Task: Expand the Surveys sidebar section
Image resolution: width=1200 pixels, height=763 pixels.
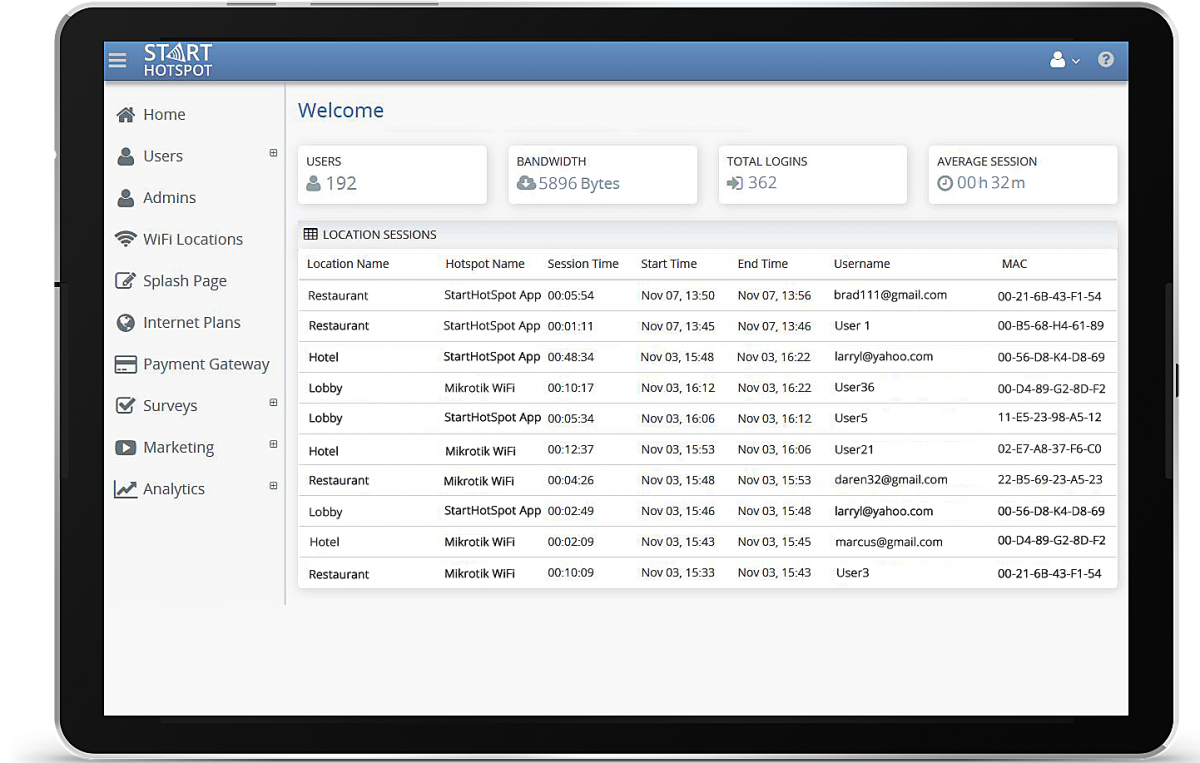Action: click(272, 403)
